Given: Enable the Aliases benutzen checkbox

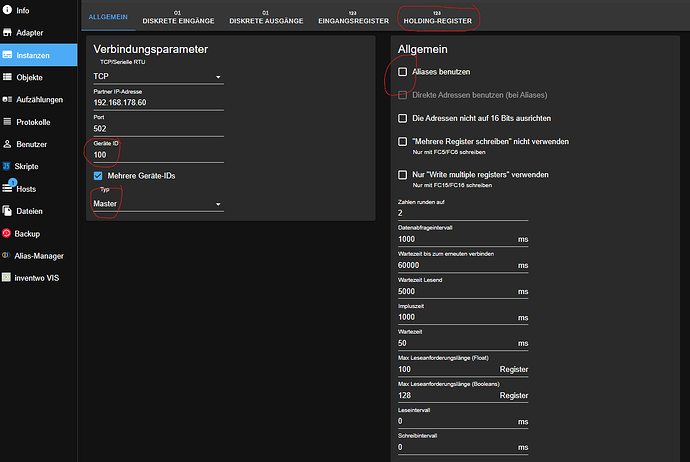Looking at the screenshot, I should coord(402,72).
